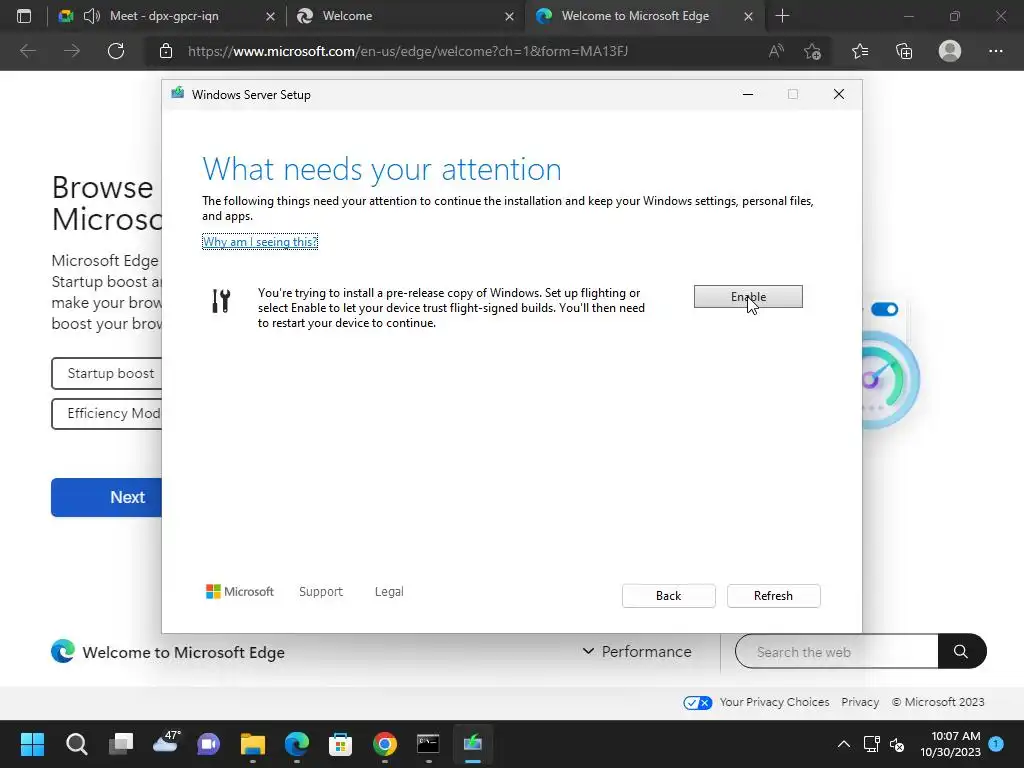The height and width of the screenshot is (768, 1024).
Task: Mute the Meet tab audio icon
Action: point(91,16)
